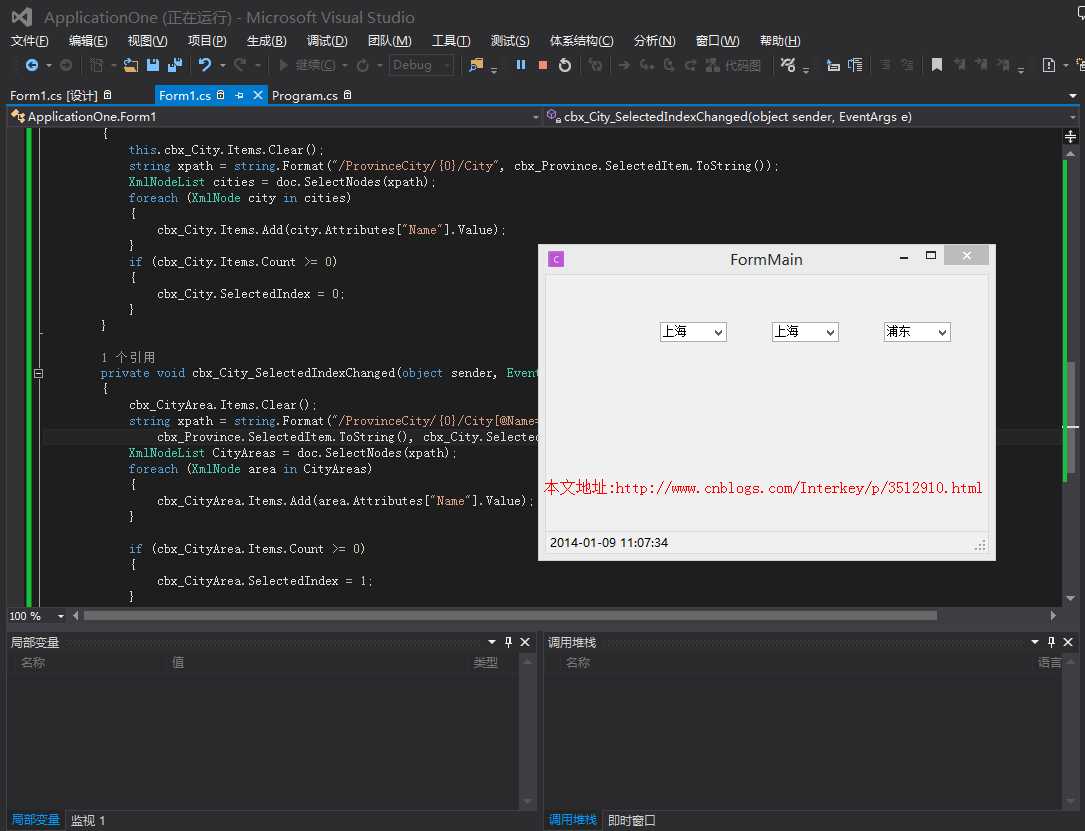Close the Locals (局部变量) panel
Screen dimensions: 1085x831
tap(525, 642)
